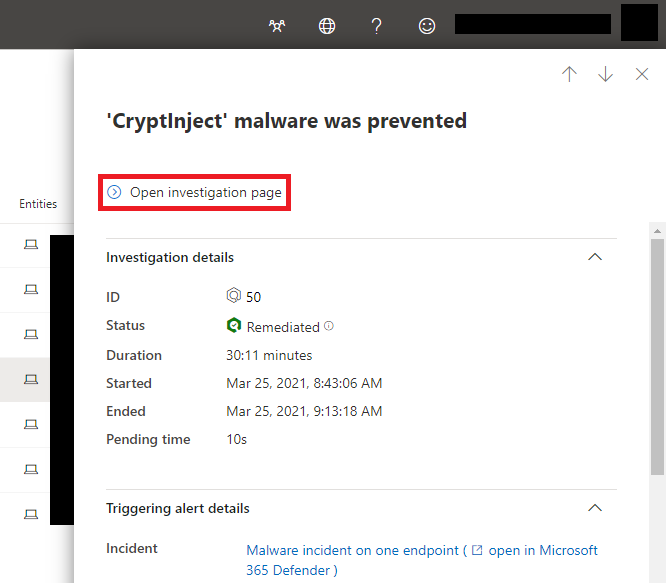The width and height of the screenshot is (666, 583).
Task: Click the smiley feedback icon
Action: click(426, 26)
